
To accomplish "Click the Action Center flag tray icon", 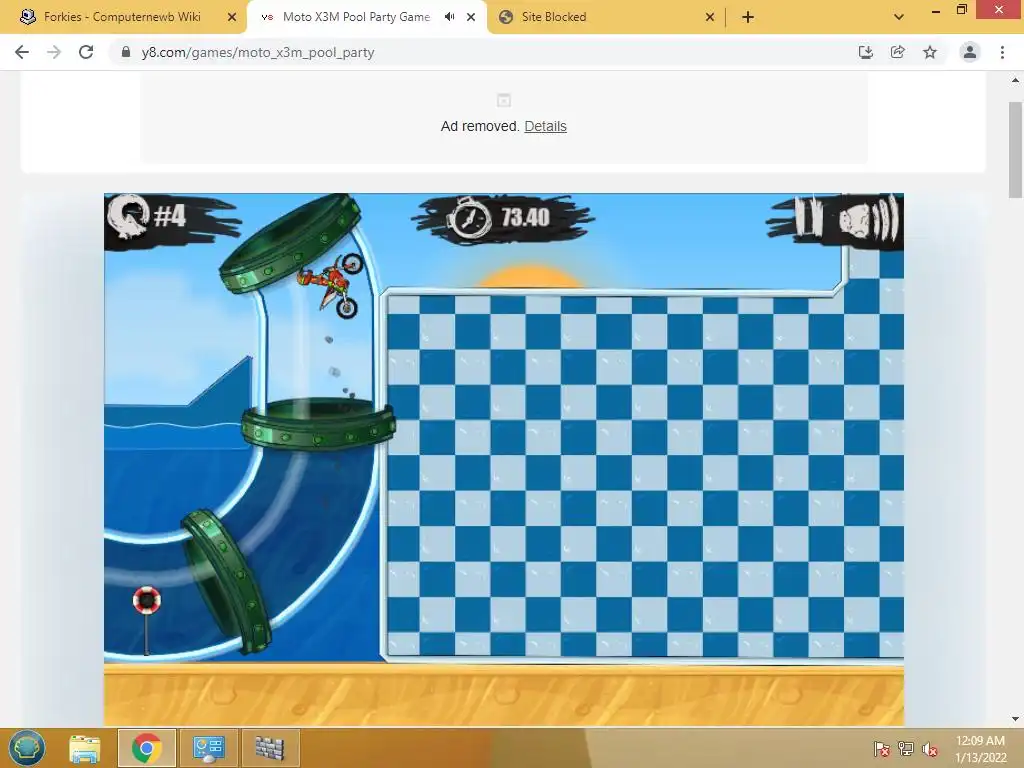I will [x=882, y=749].
